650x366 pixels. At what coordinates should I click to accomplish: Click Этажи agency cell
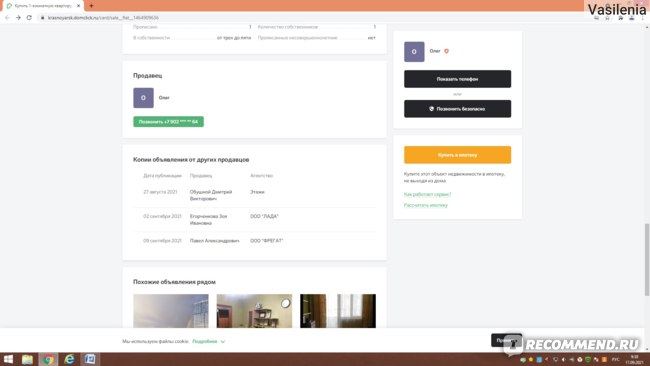click(x=257, y=192)
